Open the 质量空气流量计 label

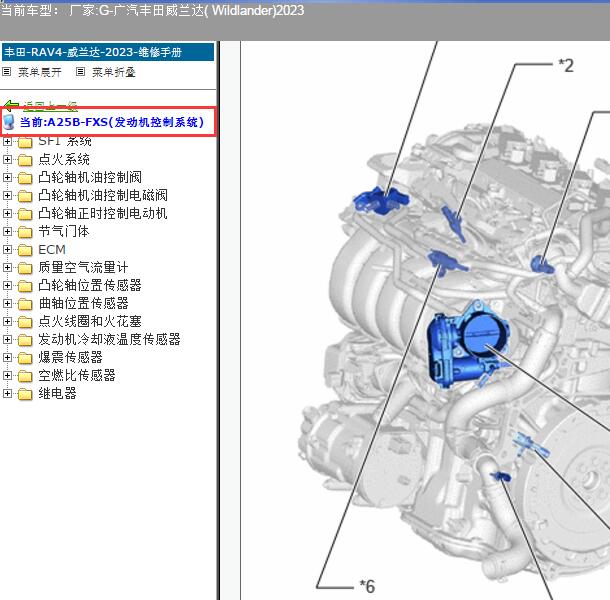83,267
